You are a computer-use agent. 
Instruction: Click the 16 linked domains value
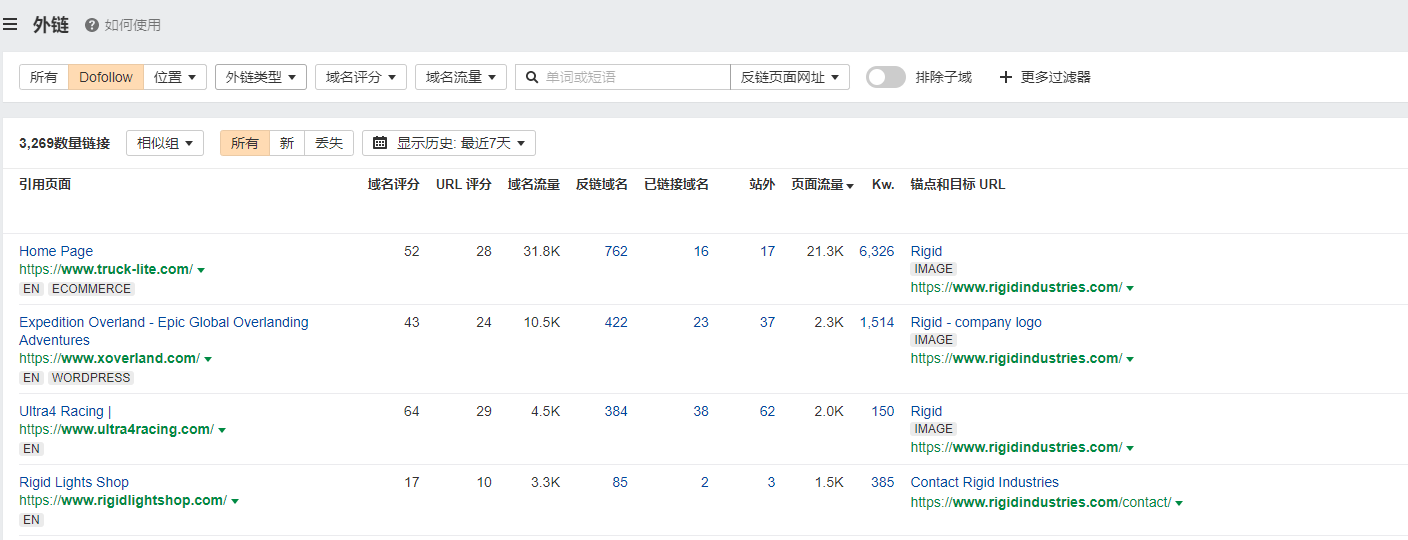(x=701, y=251)
